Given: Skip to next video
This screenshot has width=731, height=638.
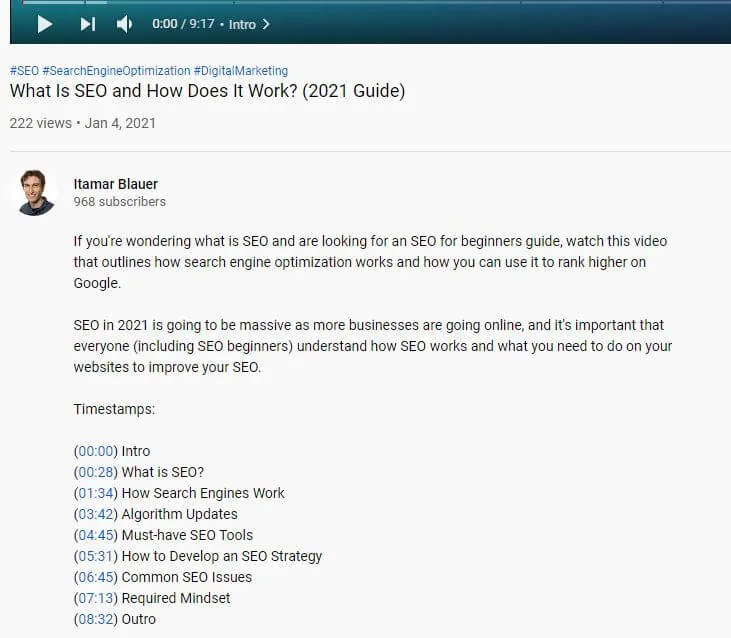Looking at the screenshot, I should (x=88, y=24).
